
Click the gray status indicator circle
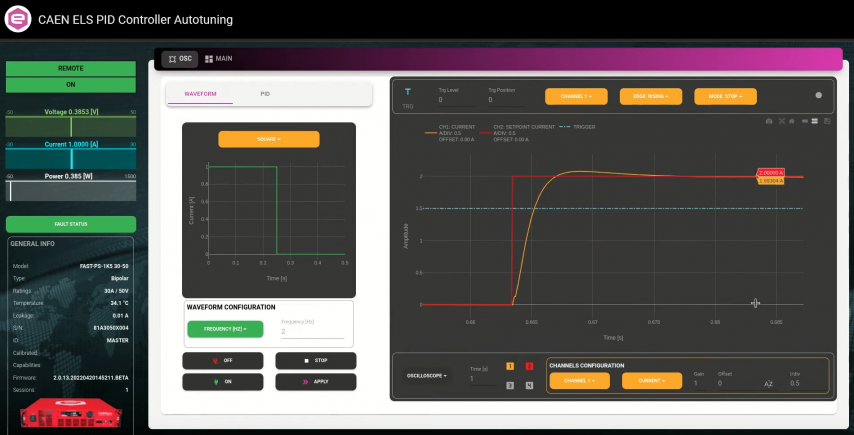(x=818, y=96)
